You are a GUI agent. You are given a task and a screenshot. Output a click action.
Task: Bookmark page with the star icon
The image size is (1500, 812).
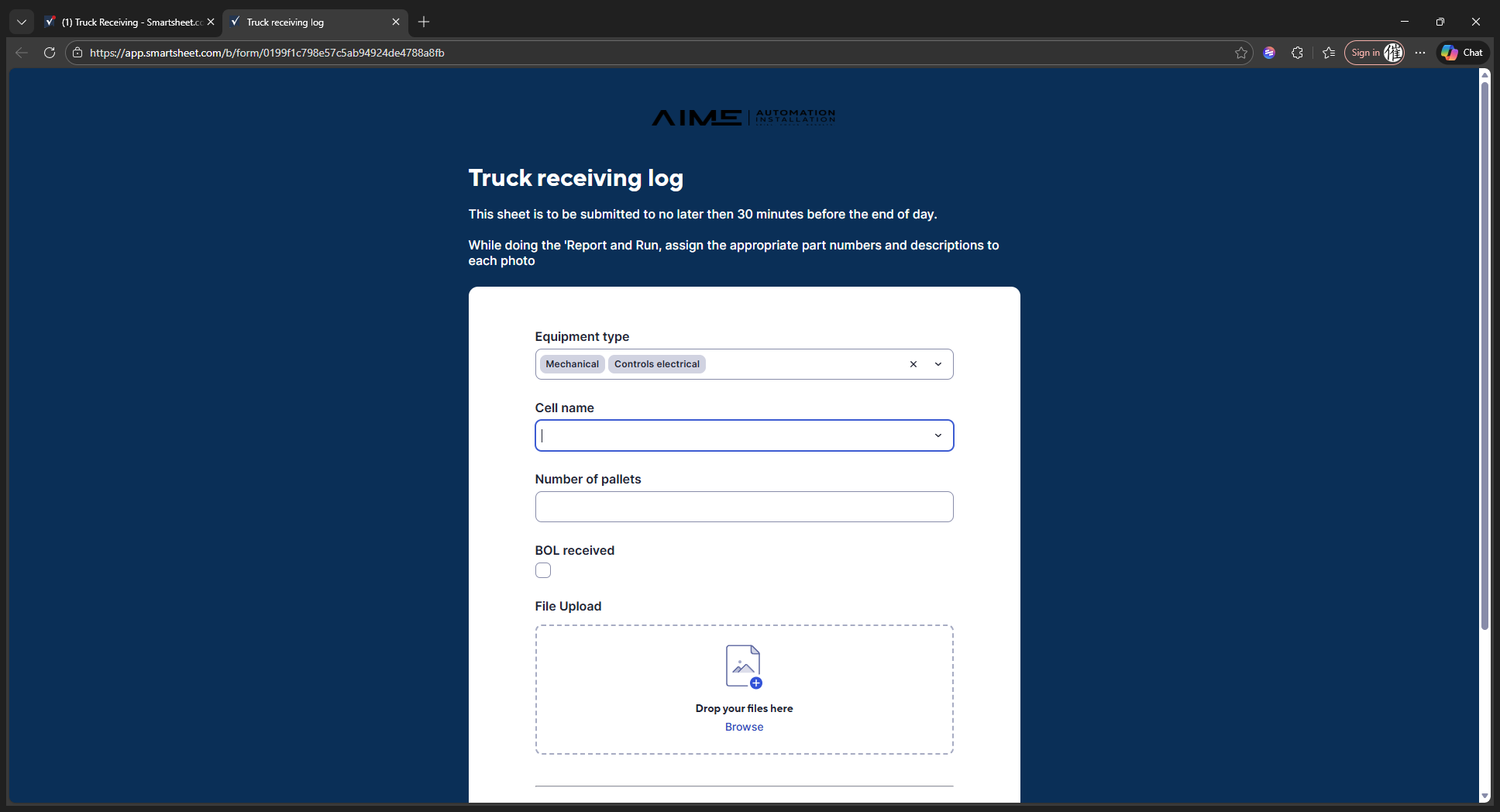1241,53
